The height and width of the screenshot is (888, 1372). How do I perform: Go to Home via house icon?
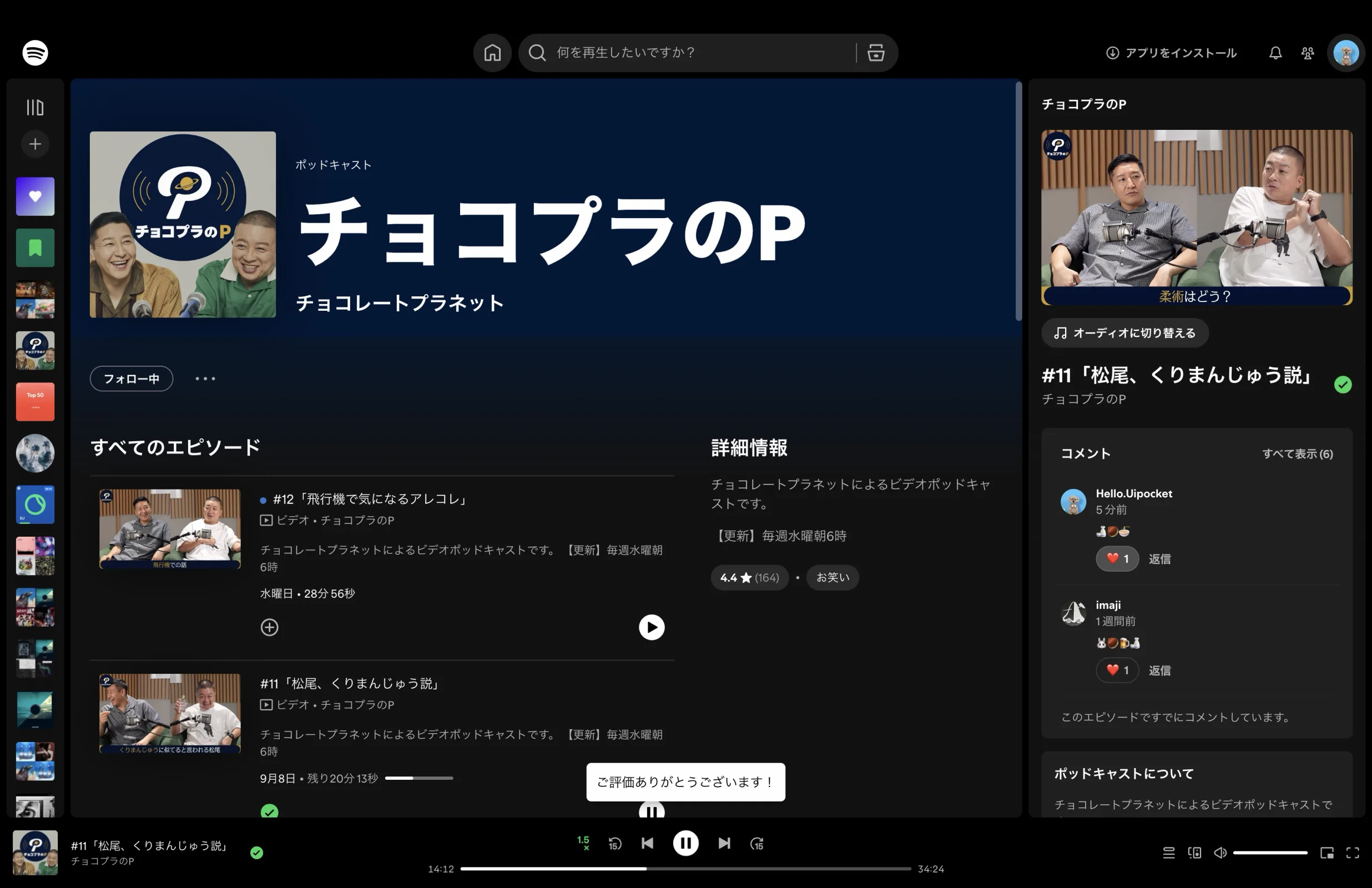click(x=492, y=53)
